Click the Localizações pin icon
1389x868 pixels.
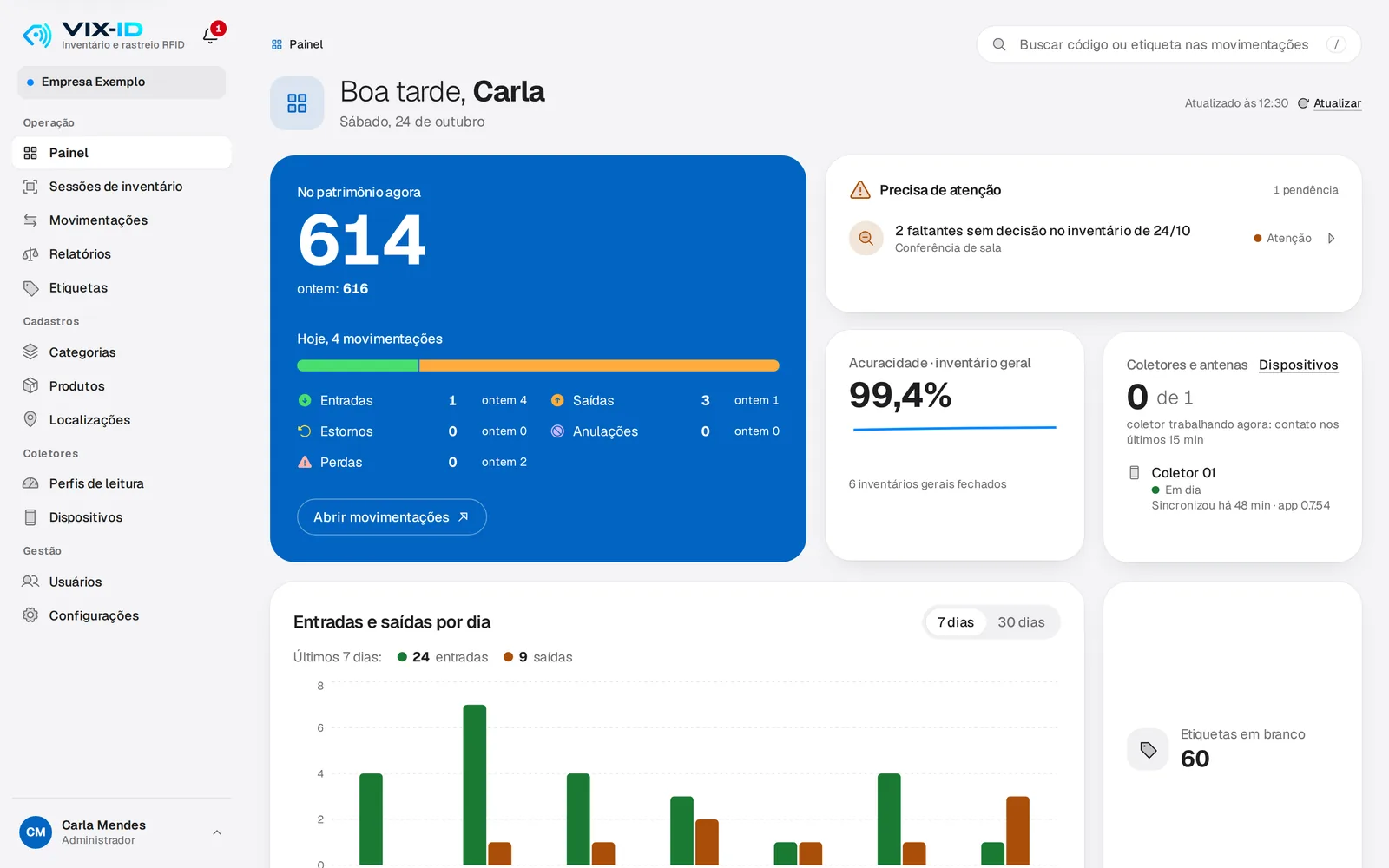(30, 420)
